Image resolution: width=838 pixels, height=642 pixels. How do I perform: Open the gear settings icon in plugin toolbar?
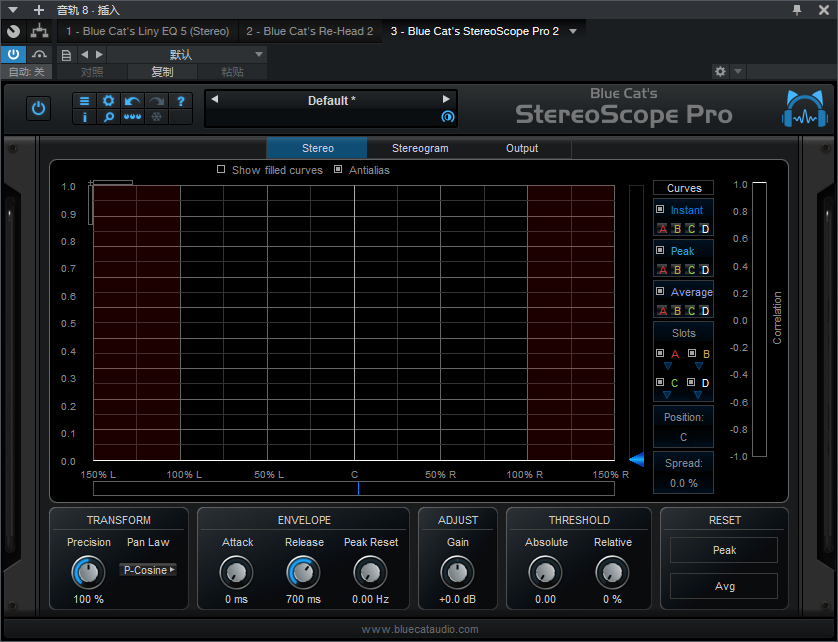108,101
